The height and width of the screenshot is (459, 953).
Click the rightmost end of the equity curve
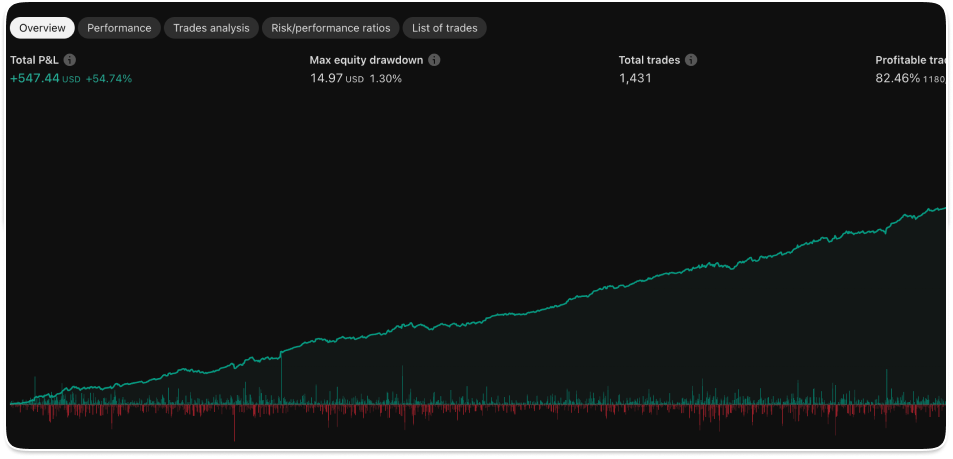coord(944,208)
